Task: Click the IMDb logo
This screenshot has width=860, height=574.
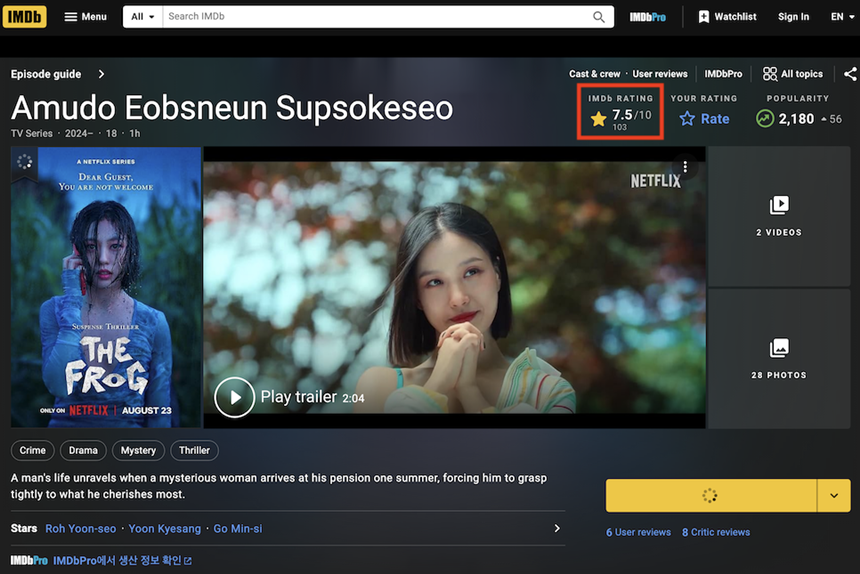Action: 24,16
